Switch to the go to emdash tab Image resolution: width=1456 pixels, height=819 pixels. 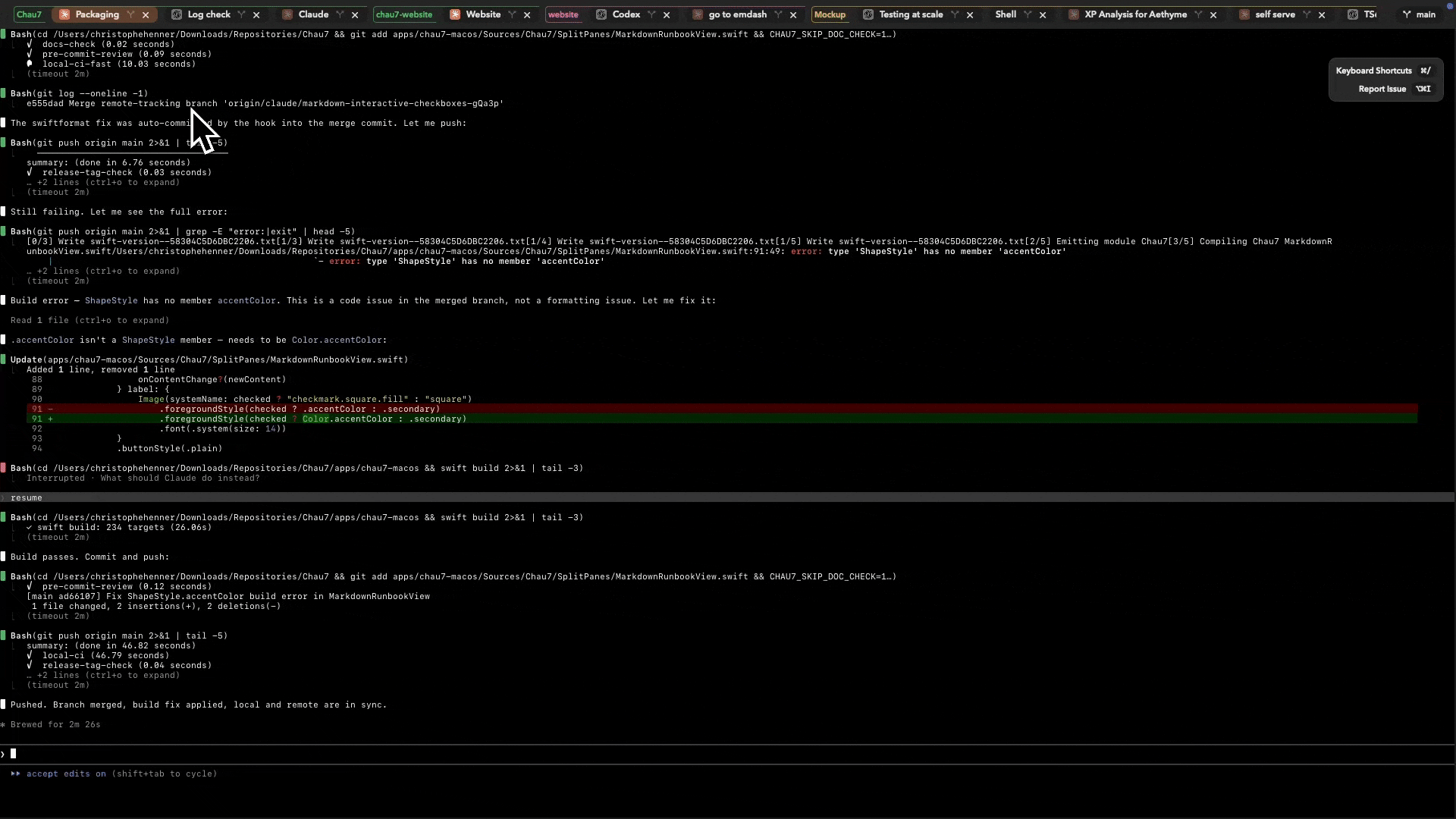coord(737,14)
